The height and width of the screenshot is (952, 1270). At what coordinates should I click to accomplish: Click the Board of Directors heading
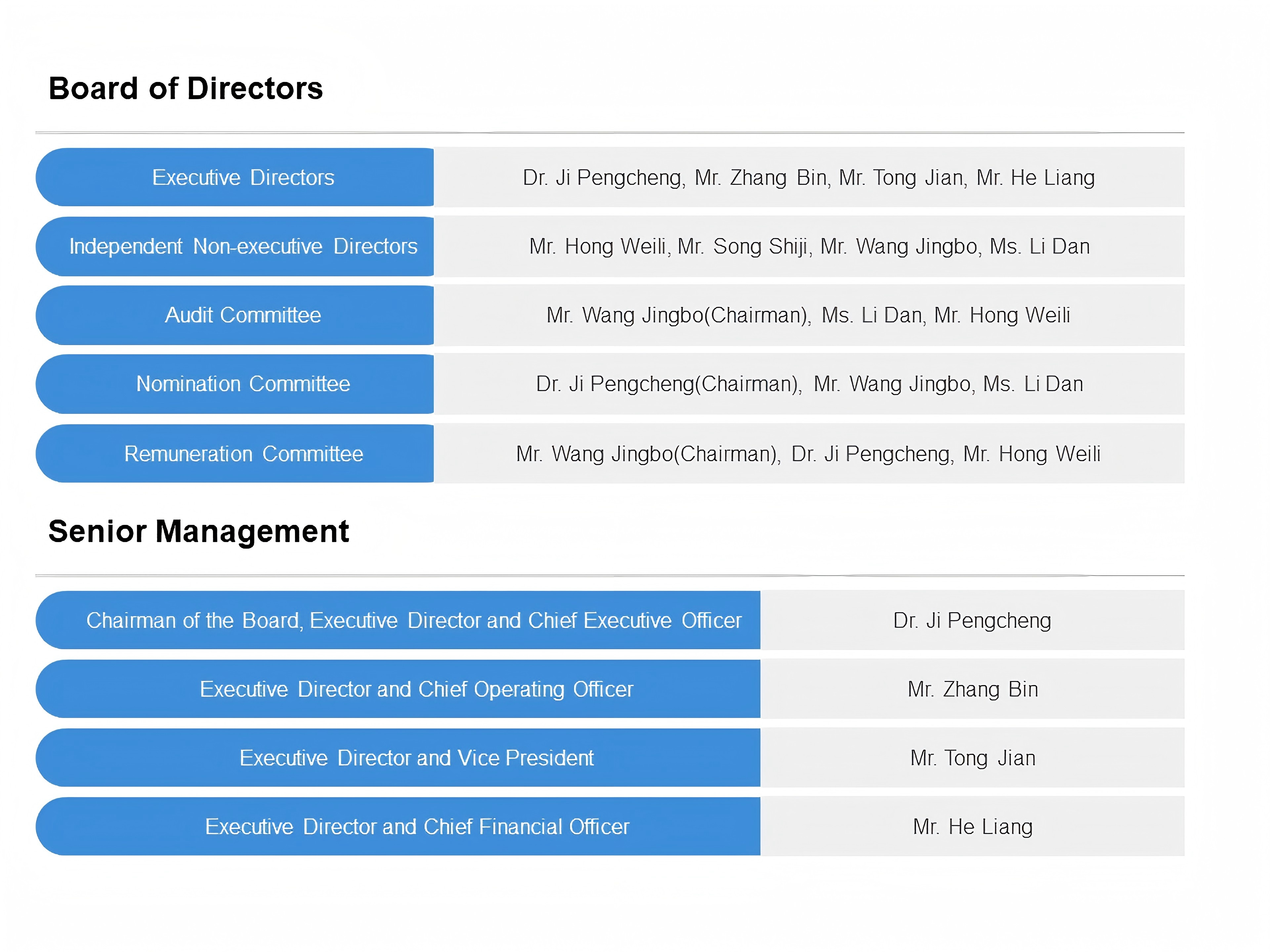click(186, 88)
